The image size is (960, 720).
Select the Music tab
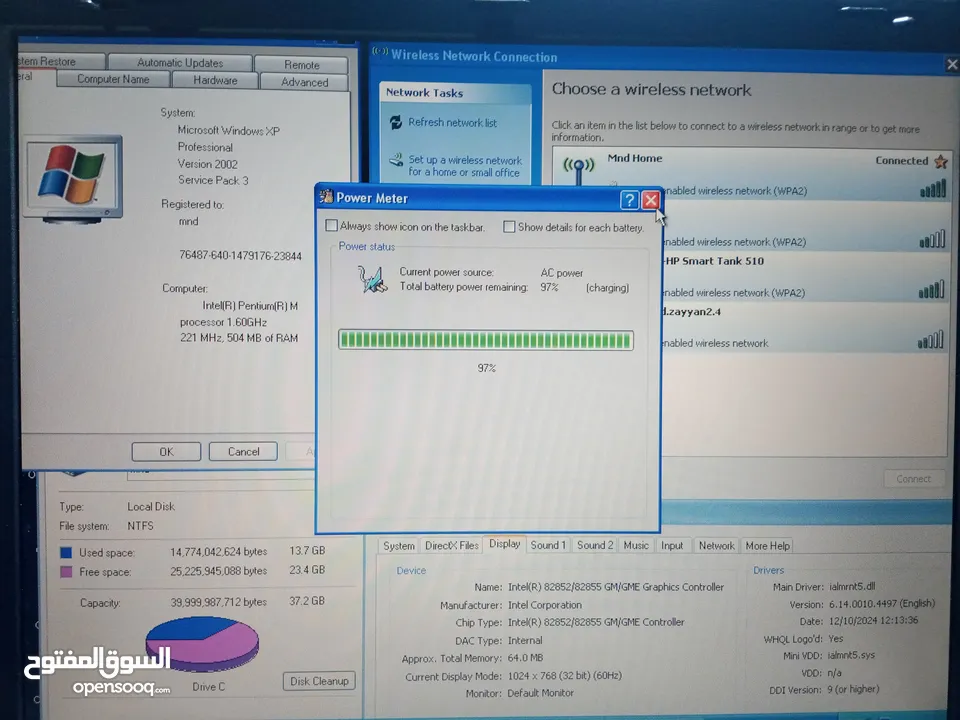(636, 545)
